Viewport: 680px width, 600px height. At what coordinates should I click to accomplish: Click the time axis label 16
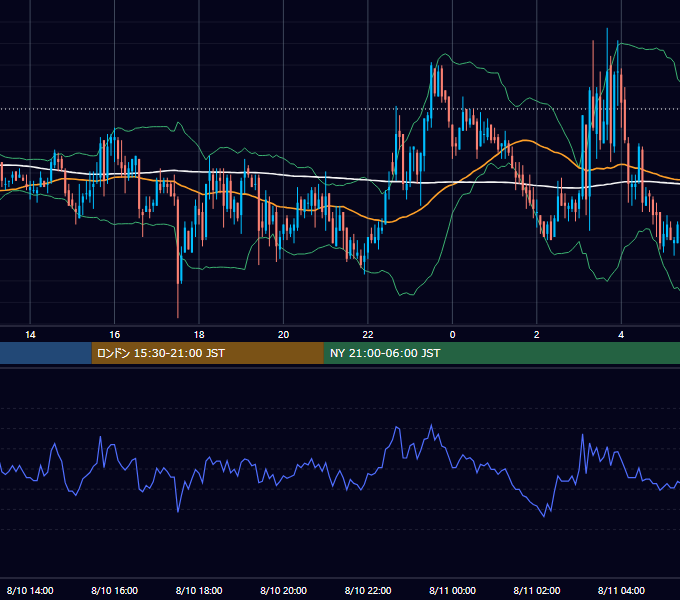tap(114, 335)
